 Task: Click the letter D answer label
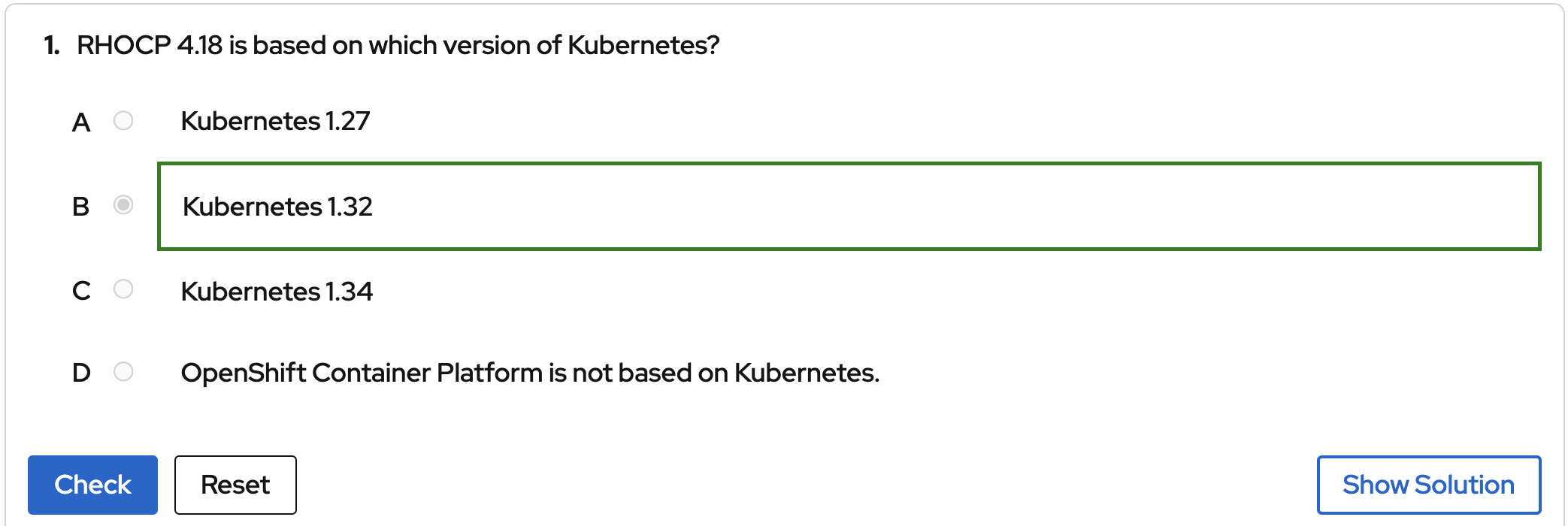81,373
